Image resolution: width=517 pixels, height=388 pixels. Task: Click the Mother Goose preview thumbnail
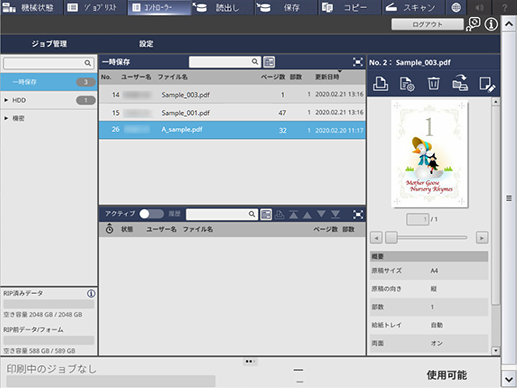pos(429,154)
